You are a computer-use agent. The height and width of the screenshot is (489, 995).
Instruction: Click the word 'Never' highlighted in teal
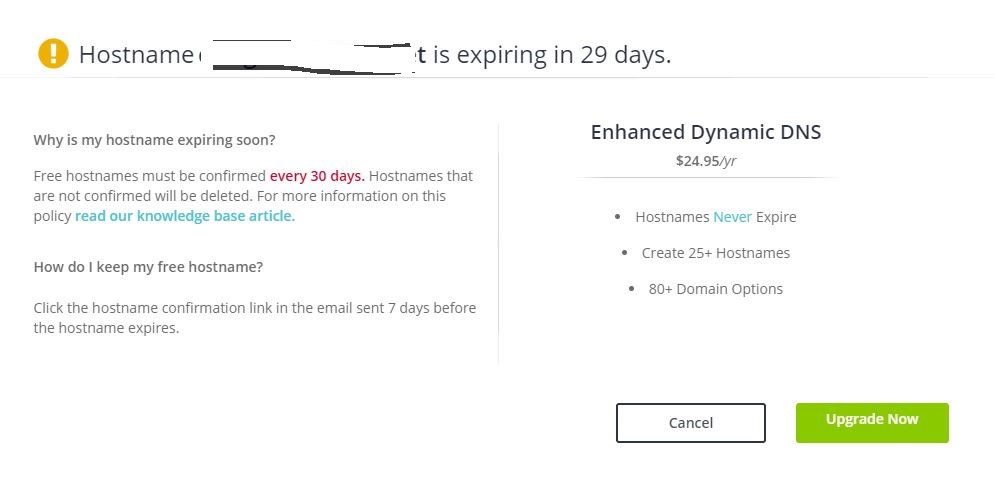click(732, 217)
